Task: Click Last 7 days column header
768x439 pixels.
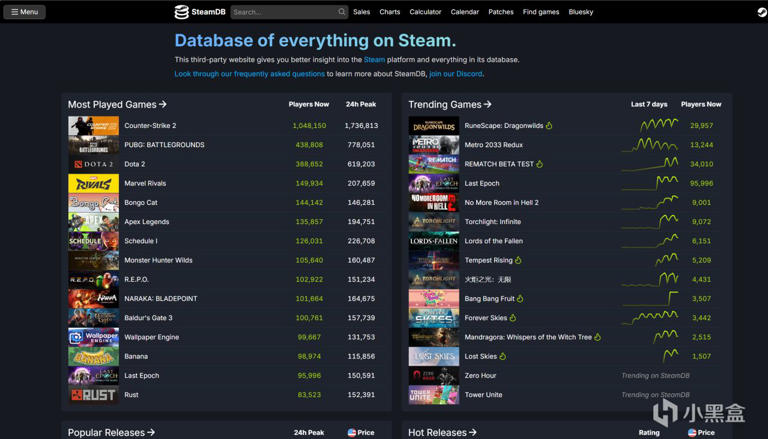Action: coord(649,104)
